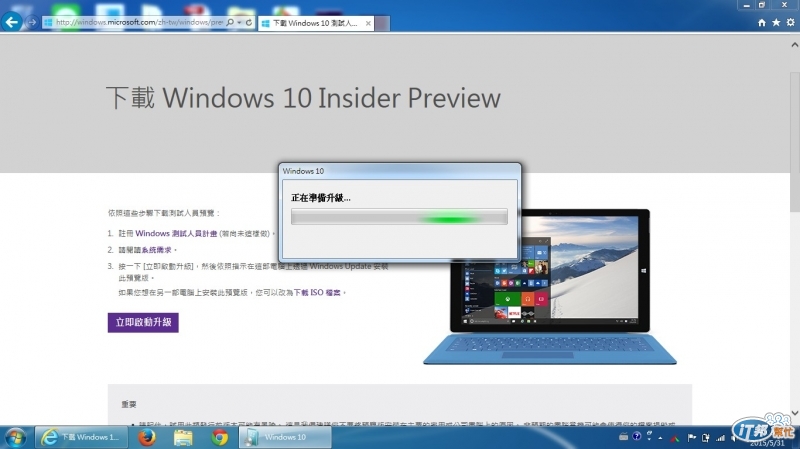Open the IE tools gear icon
This screenshot has height=449, width=800.
pos(790,22)
